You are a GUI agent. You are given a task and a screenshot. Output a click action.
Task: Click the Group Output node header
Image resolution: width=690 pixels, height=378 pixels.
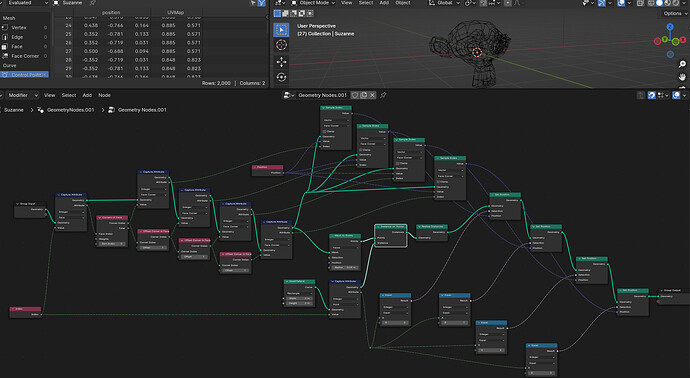coord(674,290)
